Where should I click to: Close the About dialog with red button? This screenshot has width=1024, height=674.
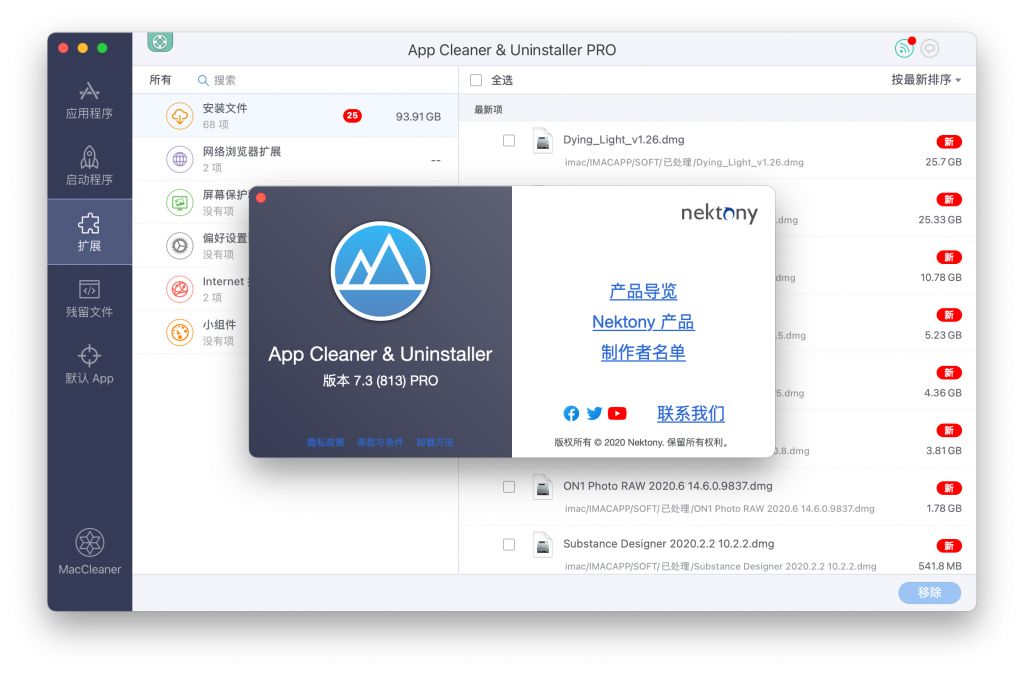[x=261, y=198]
